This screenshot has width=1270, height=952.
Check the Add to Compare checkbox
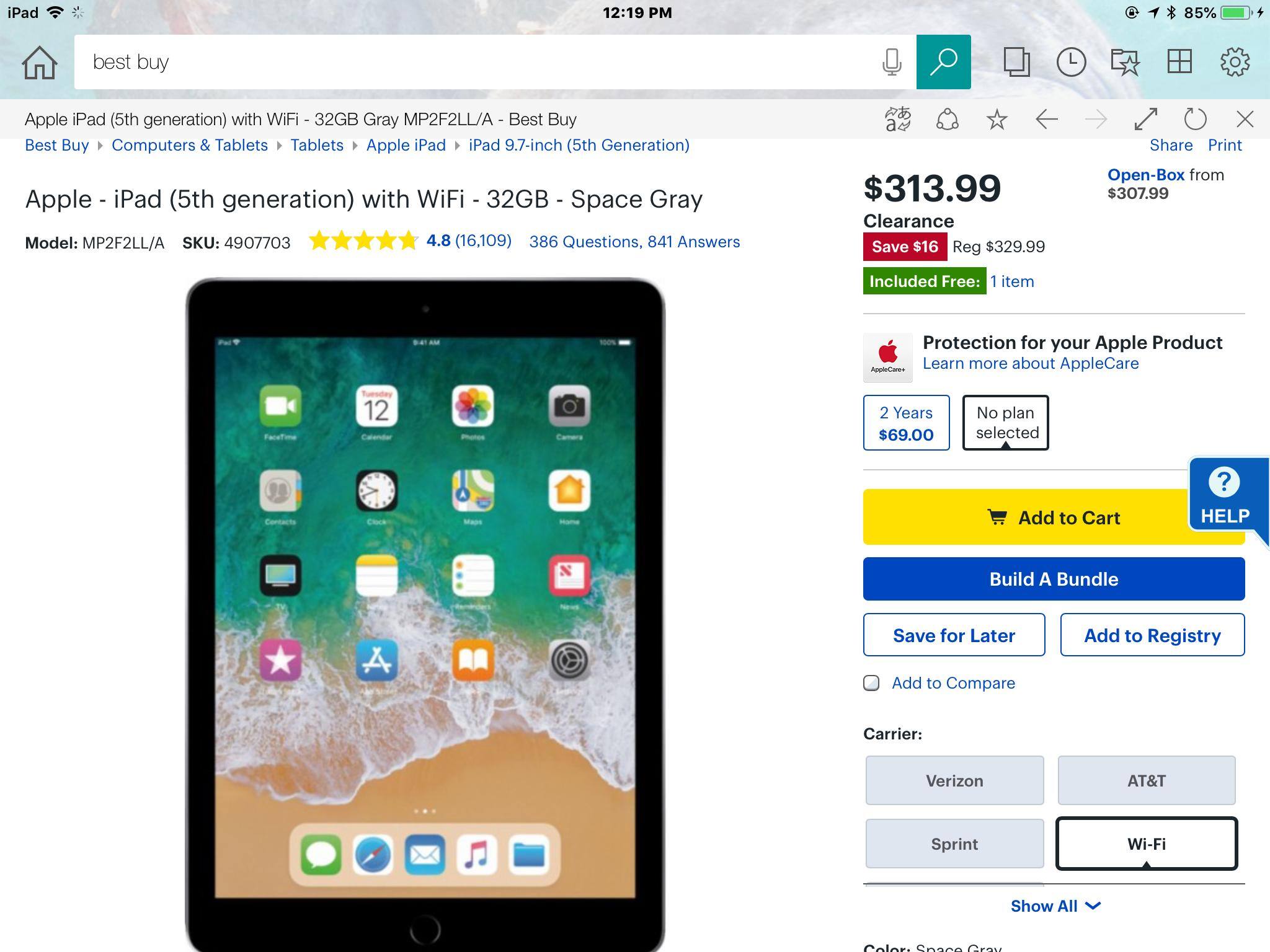tap(871, 683)
